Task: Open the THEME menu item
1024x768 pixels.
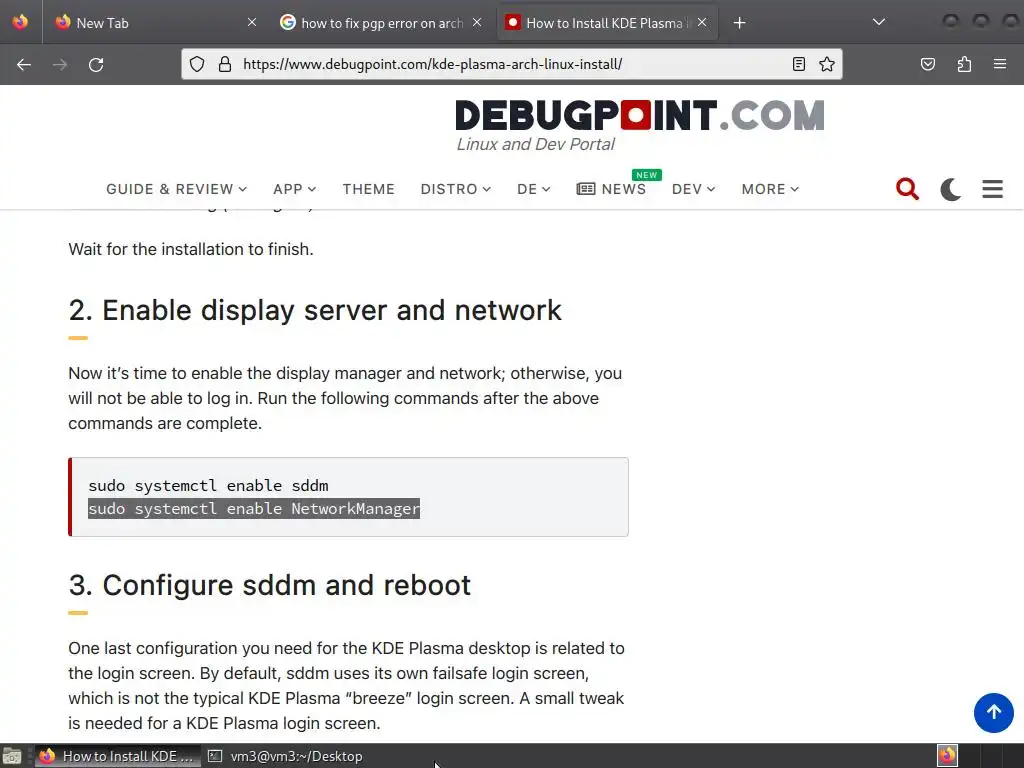Action: click(368, 189)
